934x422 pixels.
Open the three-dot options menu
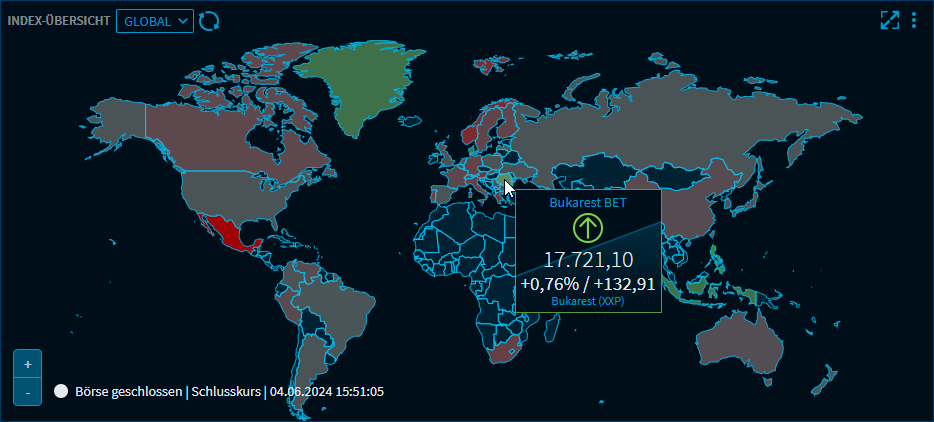click(x=914, y=21)
